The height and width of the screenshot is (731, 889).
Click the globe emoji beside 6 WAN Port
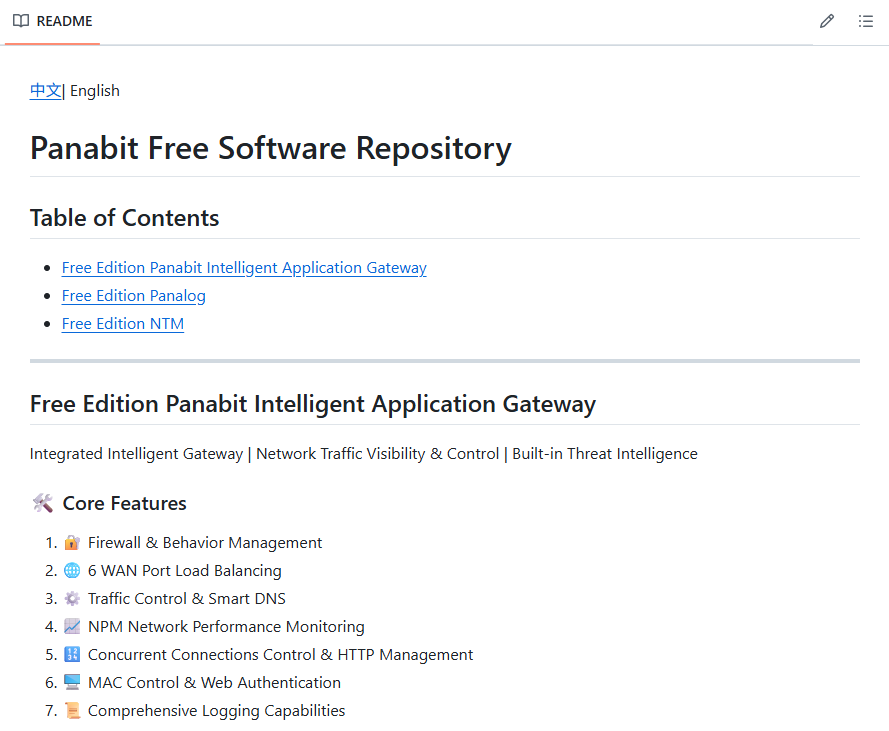coord(72,571)
